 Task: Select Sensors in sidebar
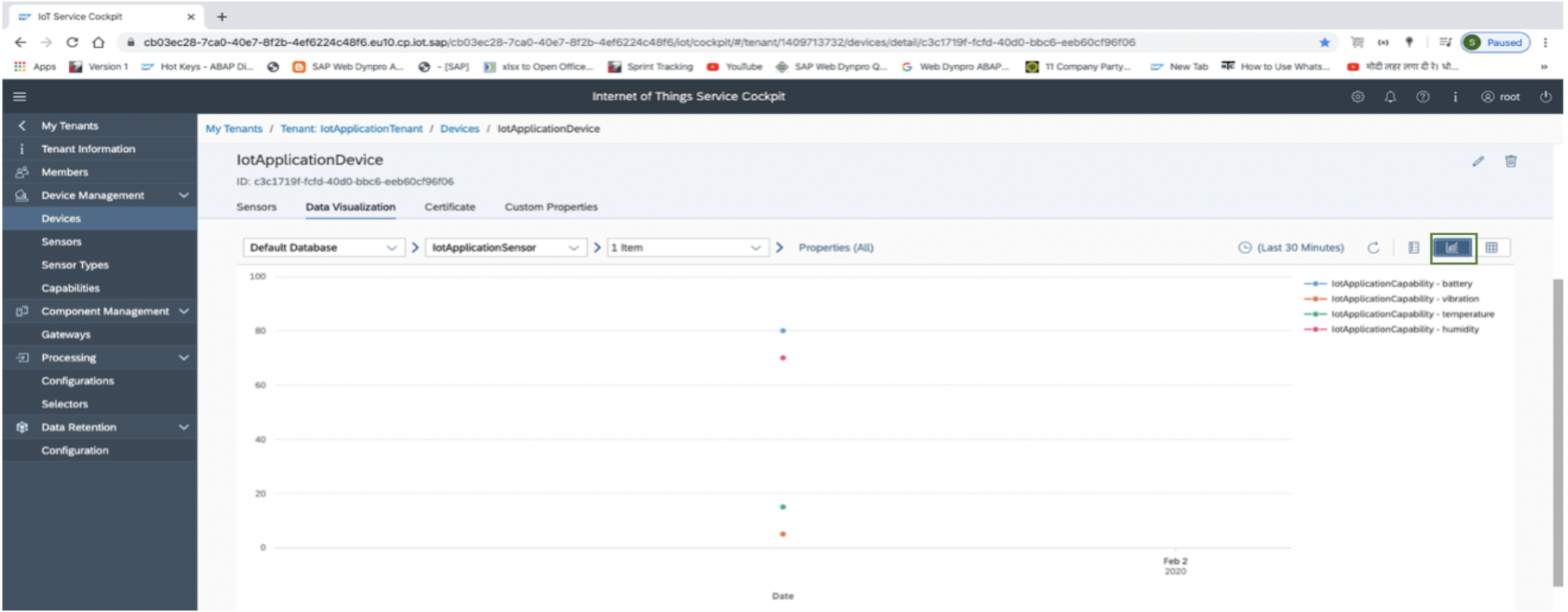pyautogui.click(x=100, y=242)
